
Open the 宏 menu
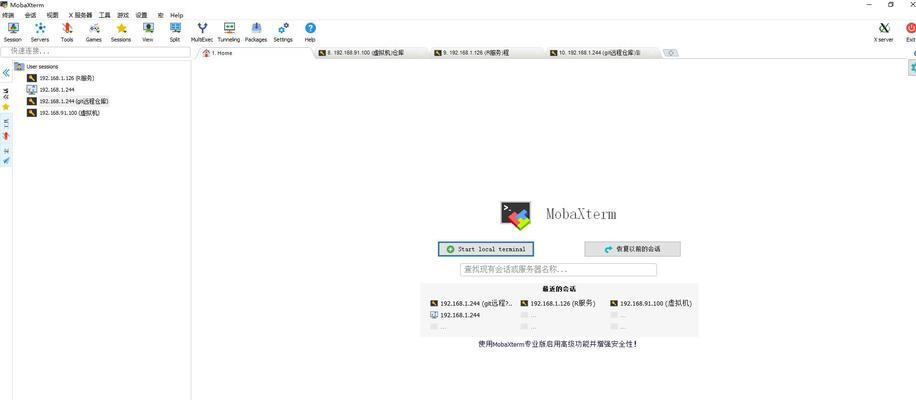tap(160, 15)
